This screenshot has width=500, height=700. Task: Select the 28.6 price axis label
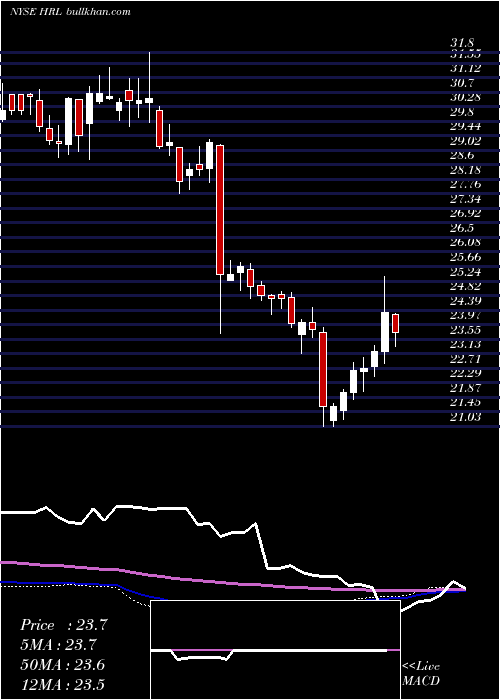click(x=462, y=155)
